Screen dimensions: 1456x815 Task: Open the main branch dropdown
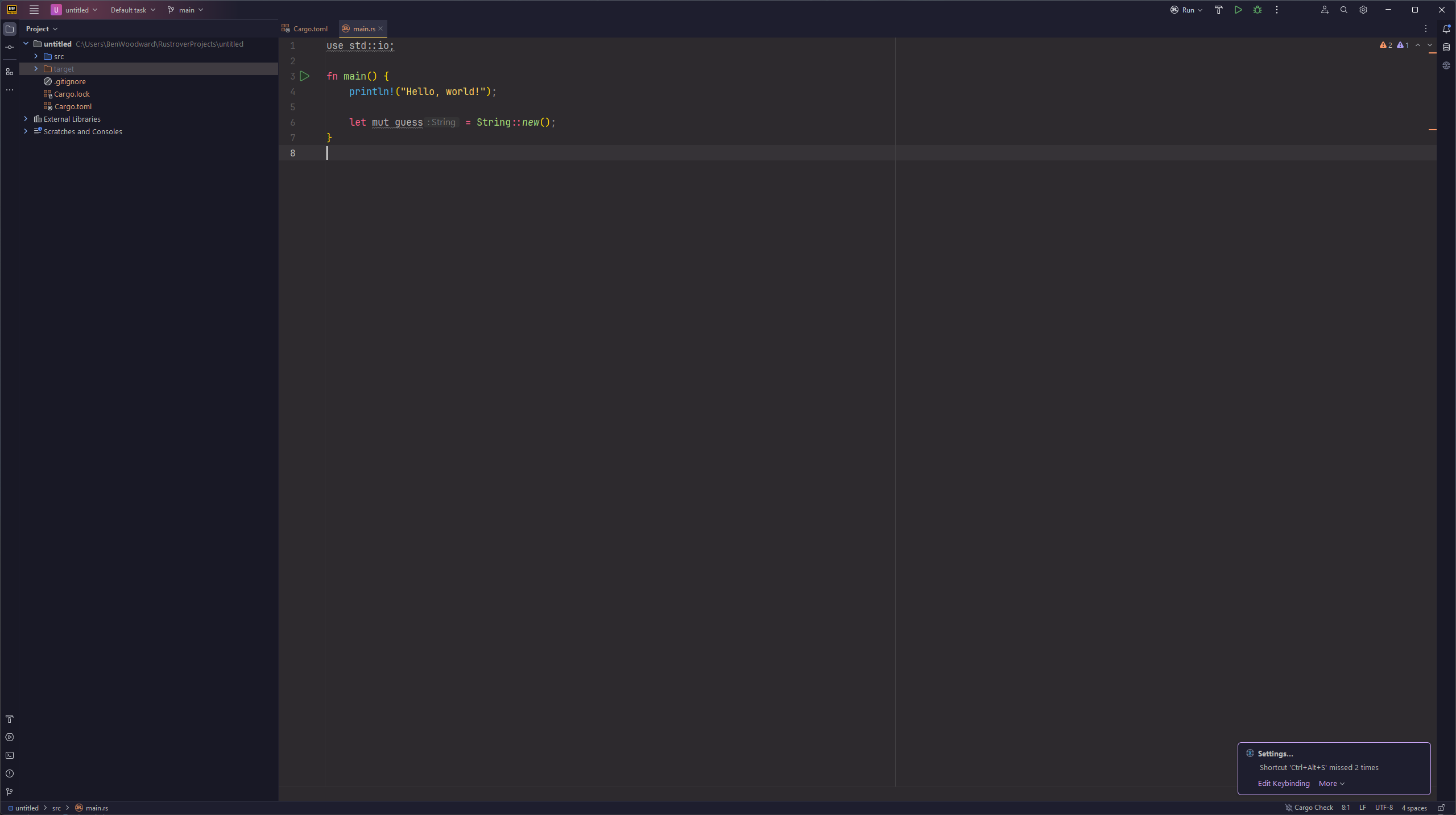[x=186, y=10]
